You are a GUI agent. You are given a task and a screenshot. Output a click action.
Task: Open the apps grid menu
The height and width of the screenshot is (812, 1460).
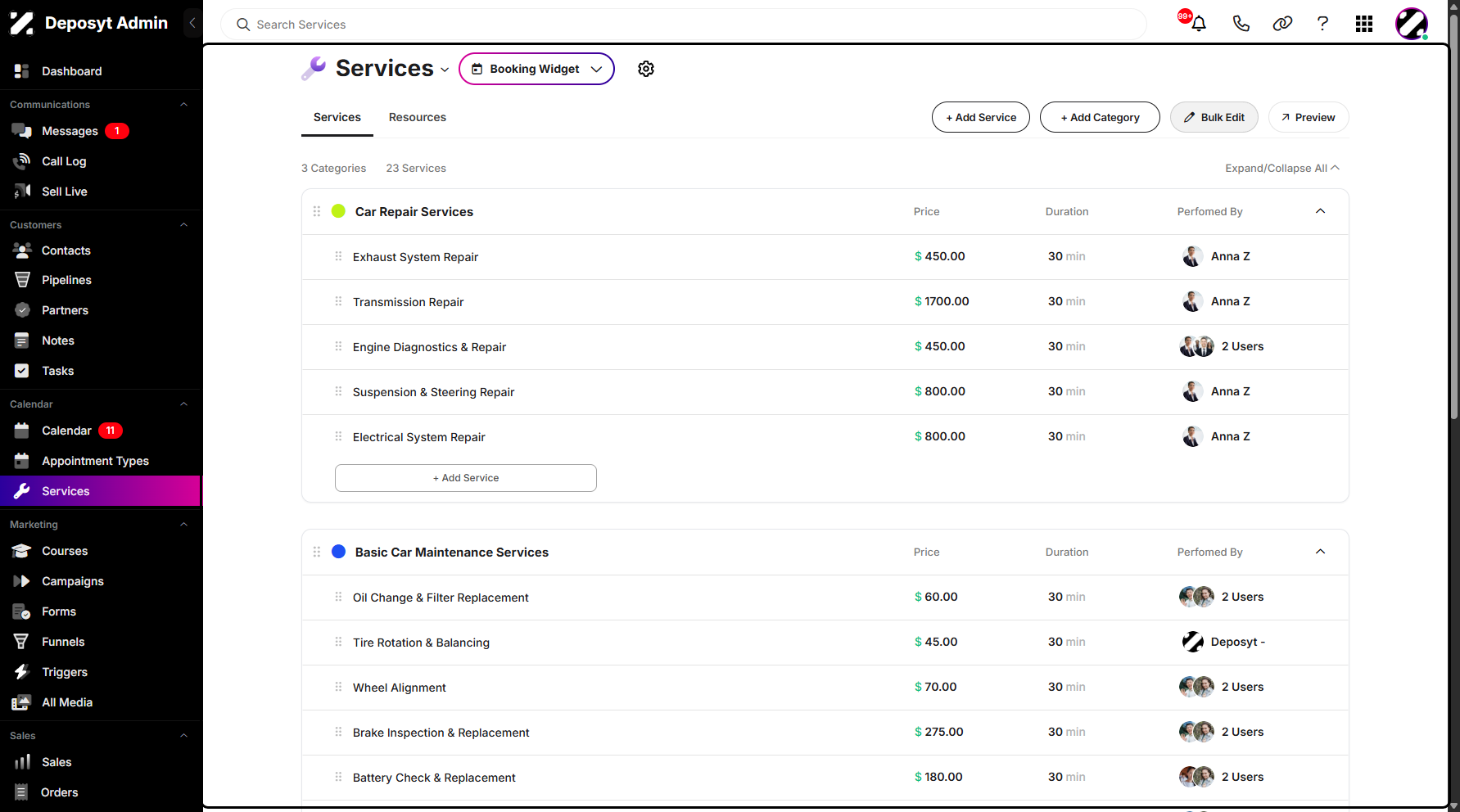click(1364, 24)
